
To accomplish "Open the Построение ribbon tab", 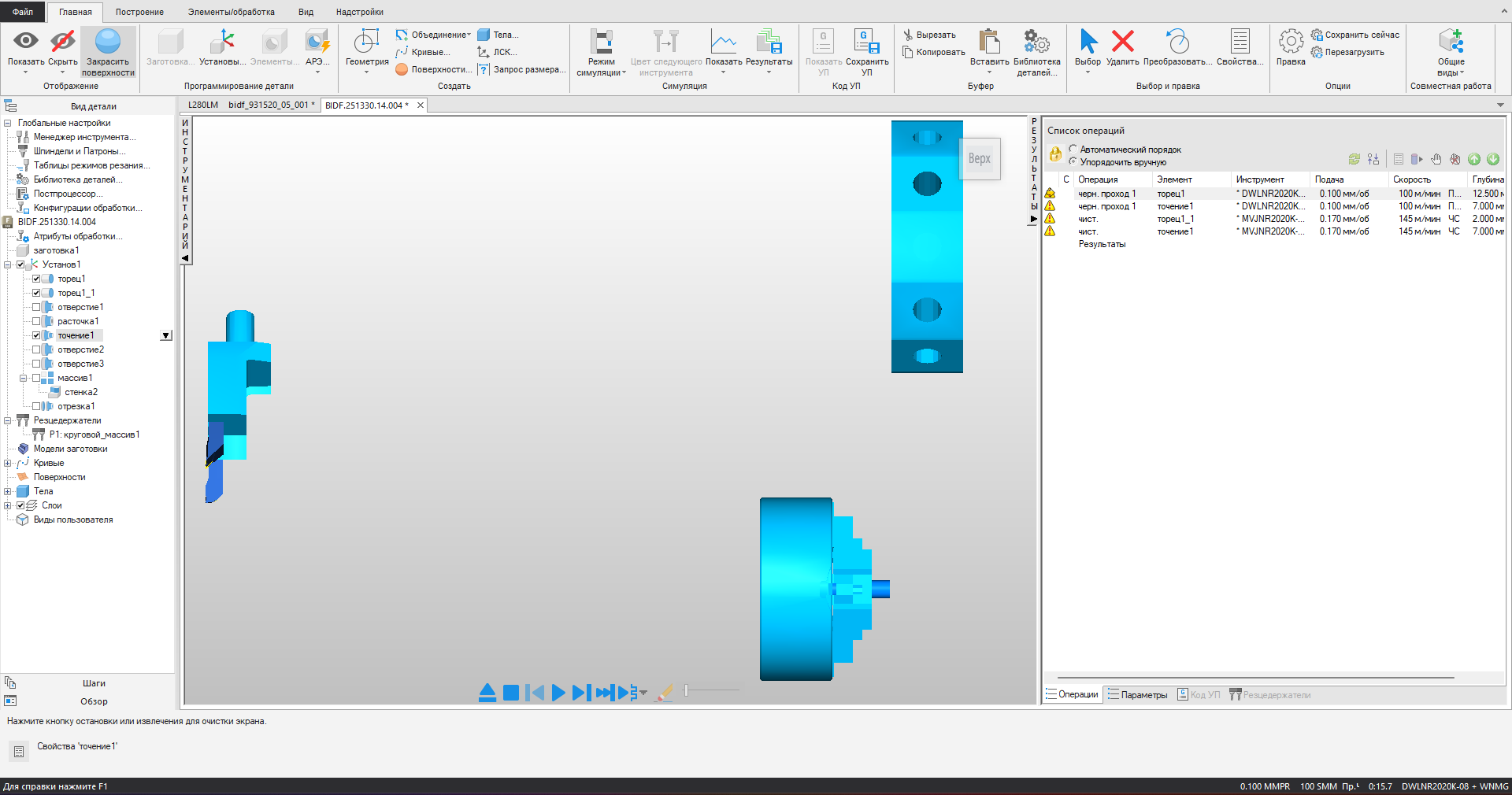I will (x=139, y=12).
